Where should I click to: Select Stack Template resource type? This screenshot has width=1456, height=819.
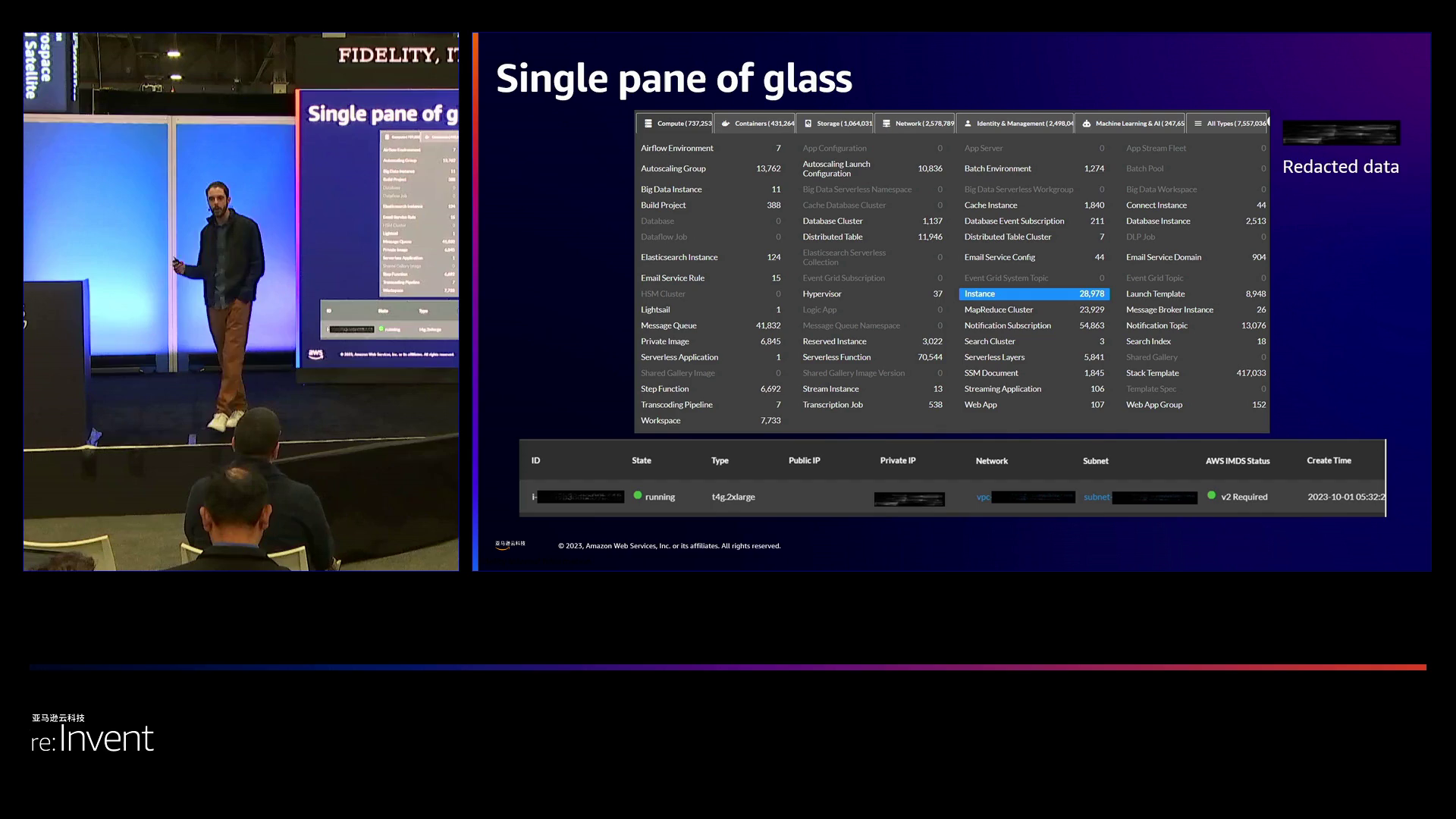(1152, 373)
